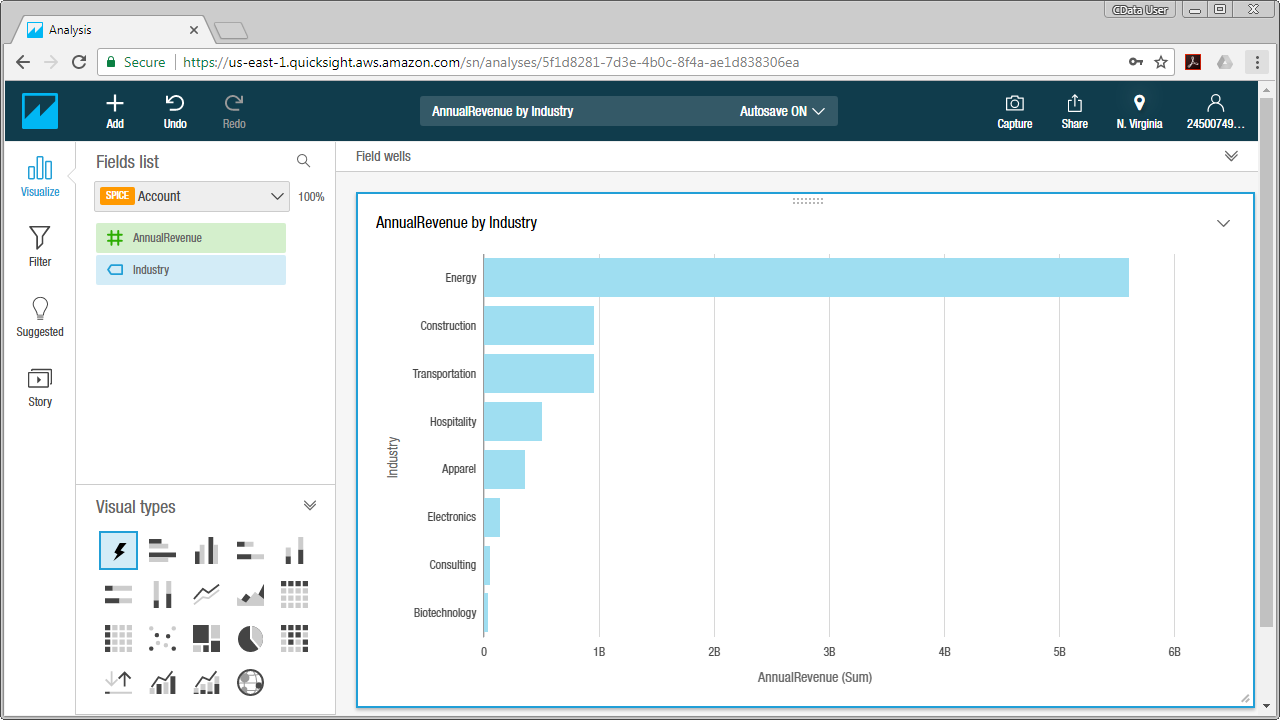
Task: Open the Filter pane
Action: (x=39, y=246)
